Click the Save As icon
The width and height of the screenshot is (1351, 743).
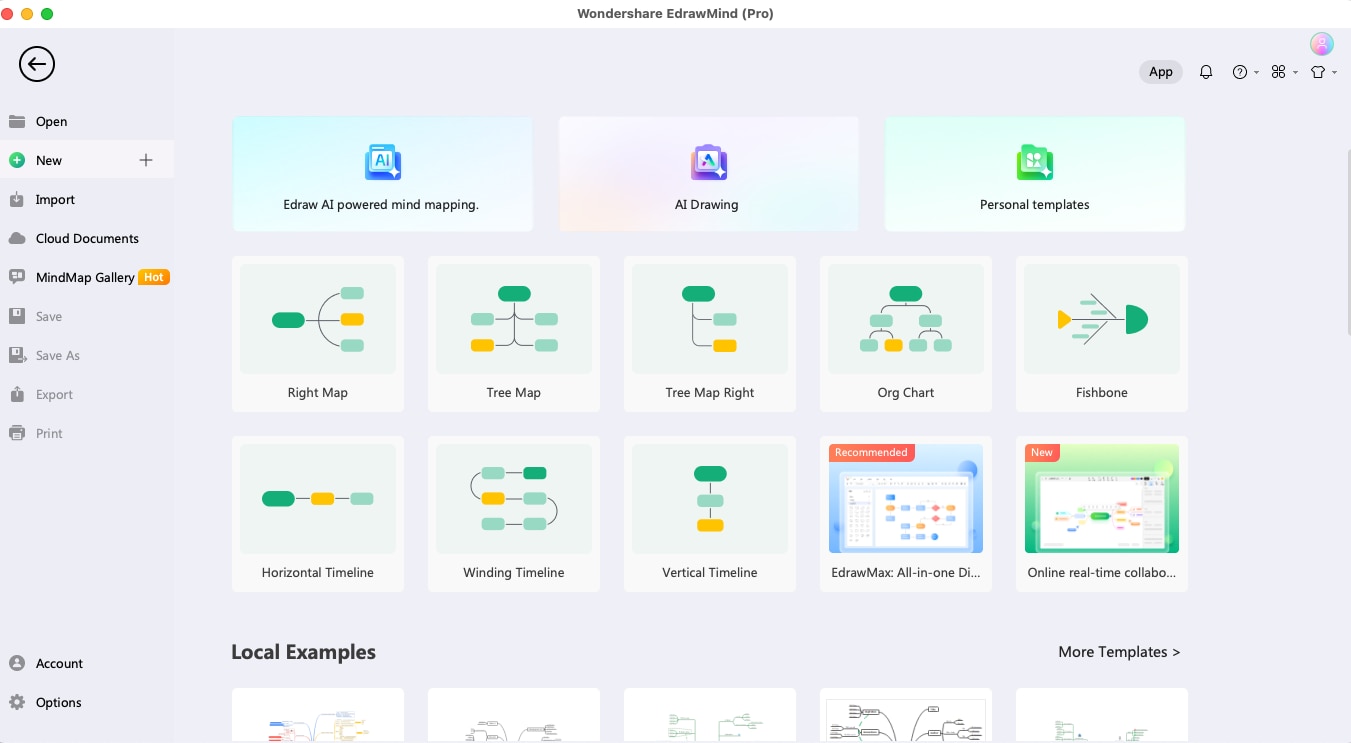click(17, 356)
